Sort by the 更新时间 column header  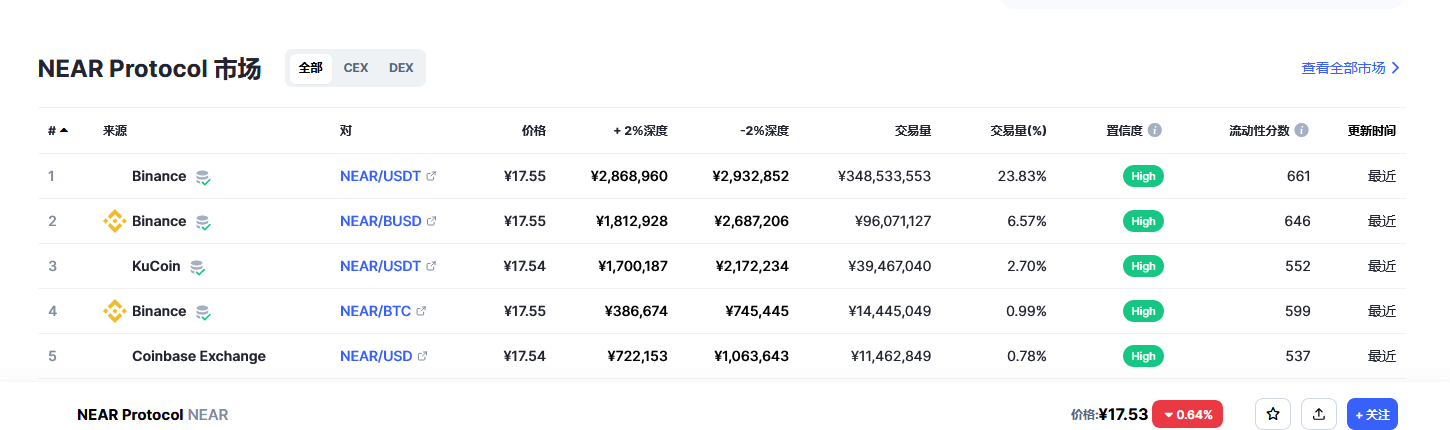tap(1372, 131)
